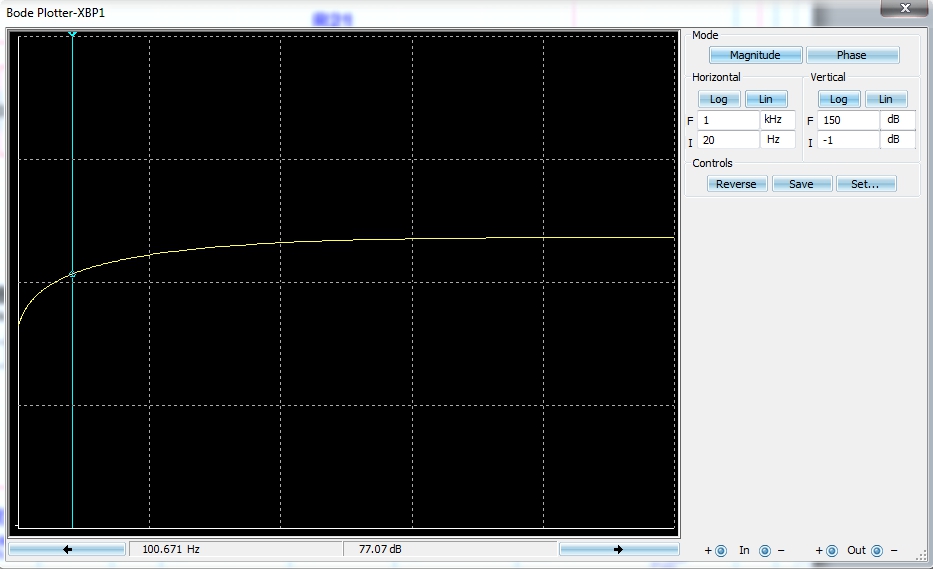Set the horizontal axis to Lin scale

coord(766,99)
